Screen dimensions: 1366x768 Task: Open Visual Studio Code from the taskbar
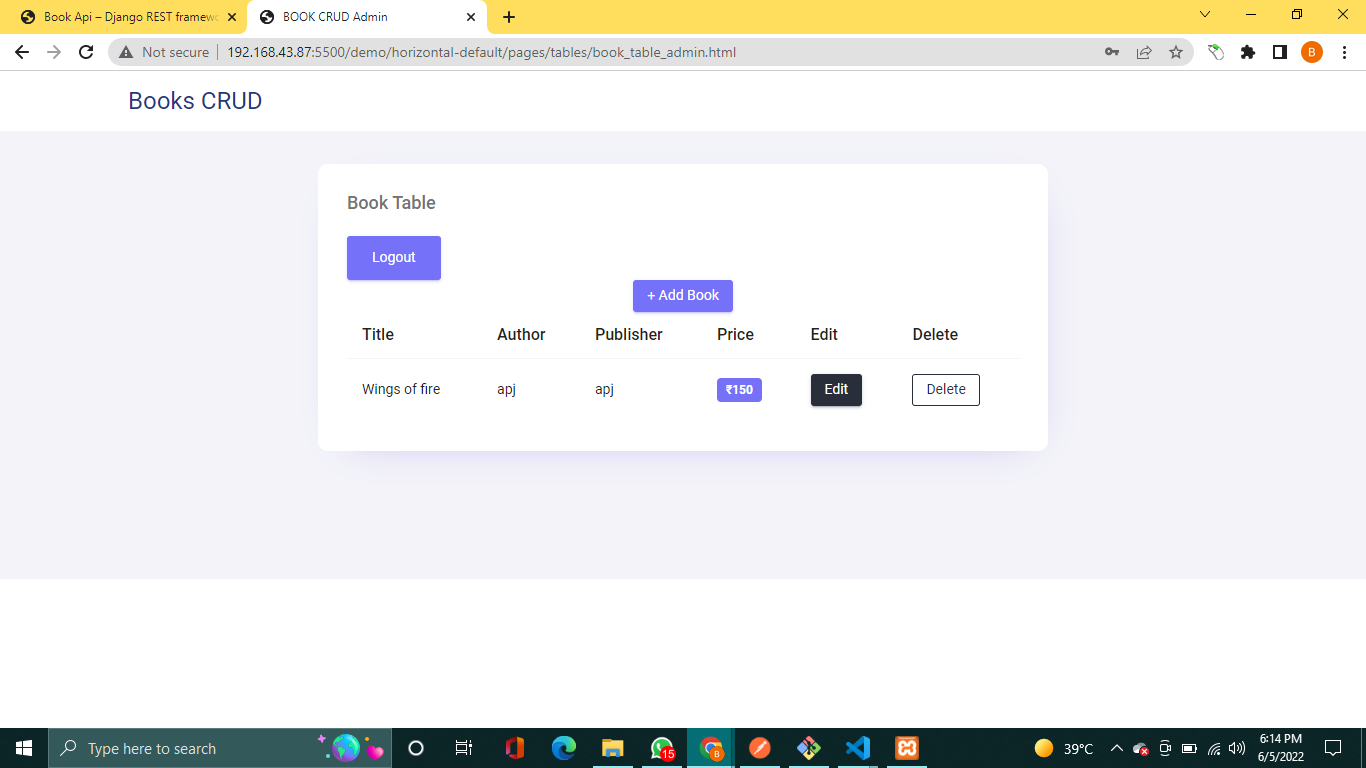click(x=857, y=747)
